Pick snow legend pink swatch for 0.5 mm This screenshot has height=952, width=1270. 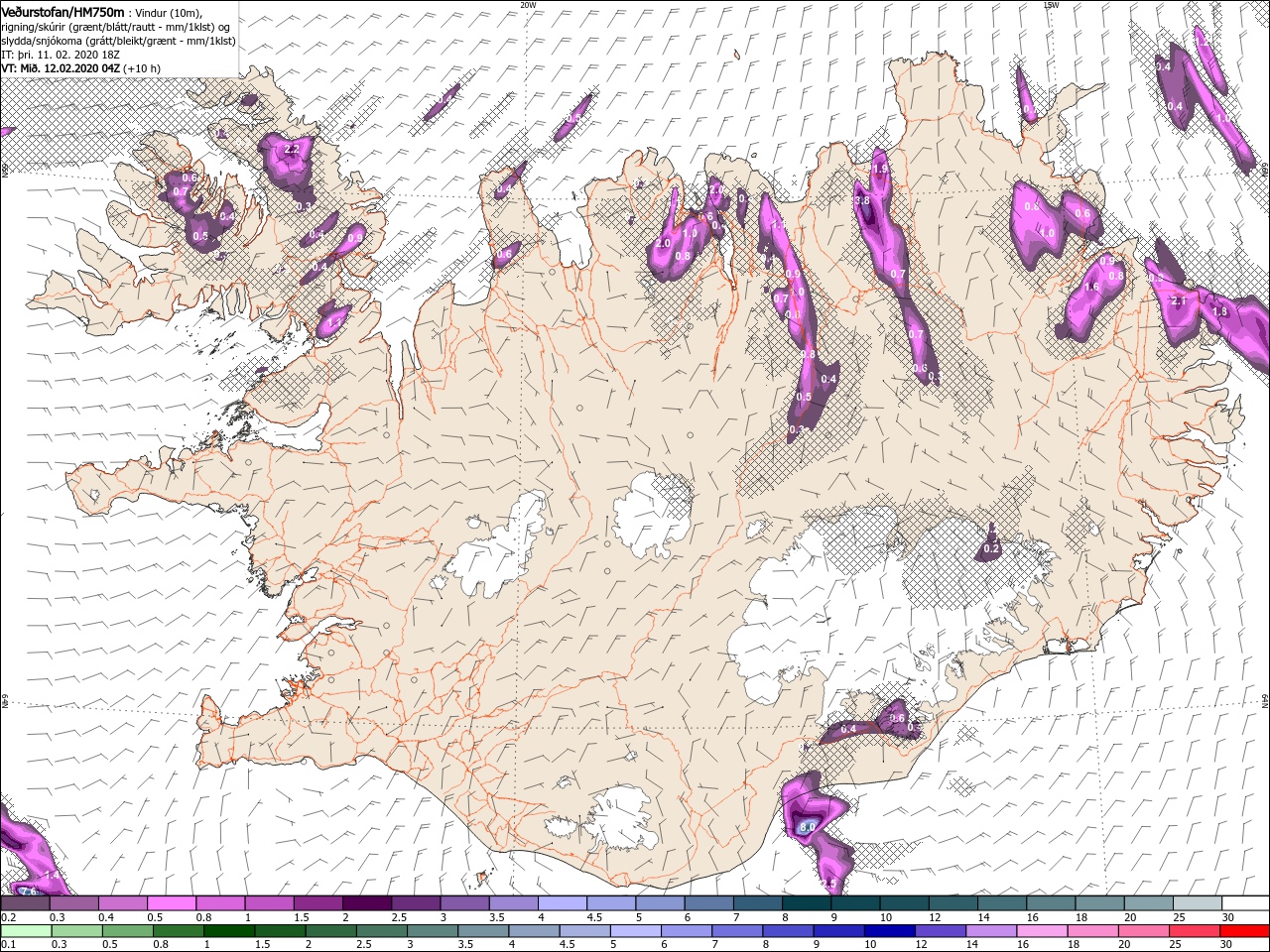point(171,902)
